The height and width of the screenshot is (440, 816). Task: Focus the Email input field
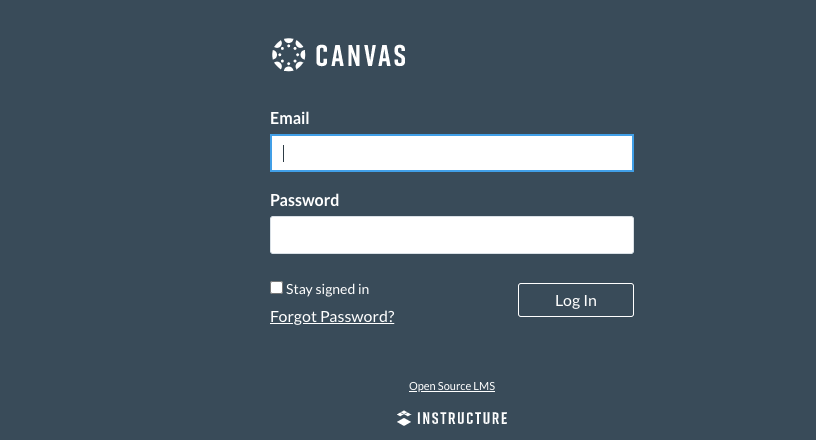coord(451,153)
